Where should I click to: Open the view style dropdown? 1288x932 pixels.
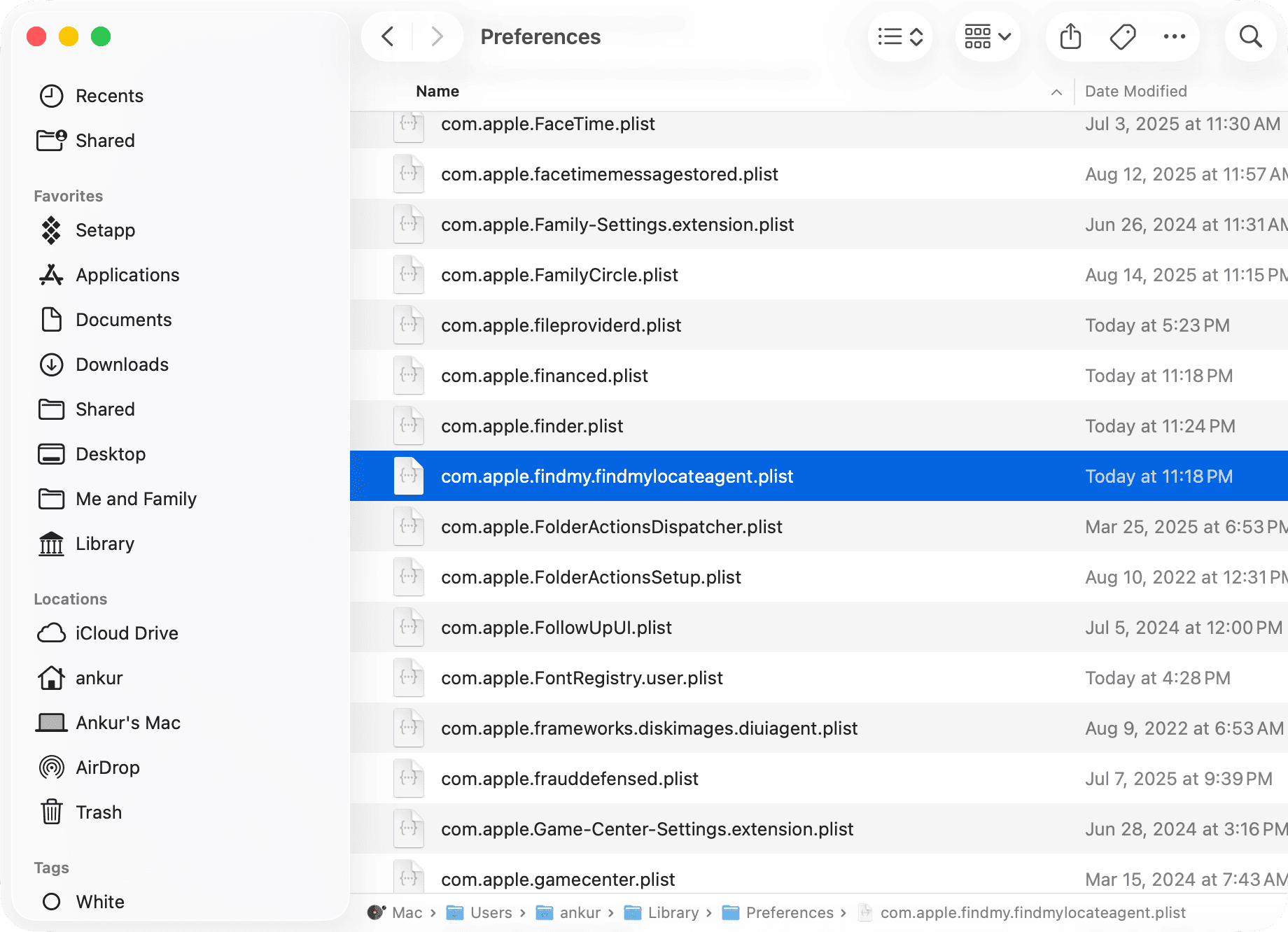tap(899, 36)
